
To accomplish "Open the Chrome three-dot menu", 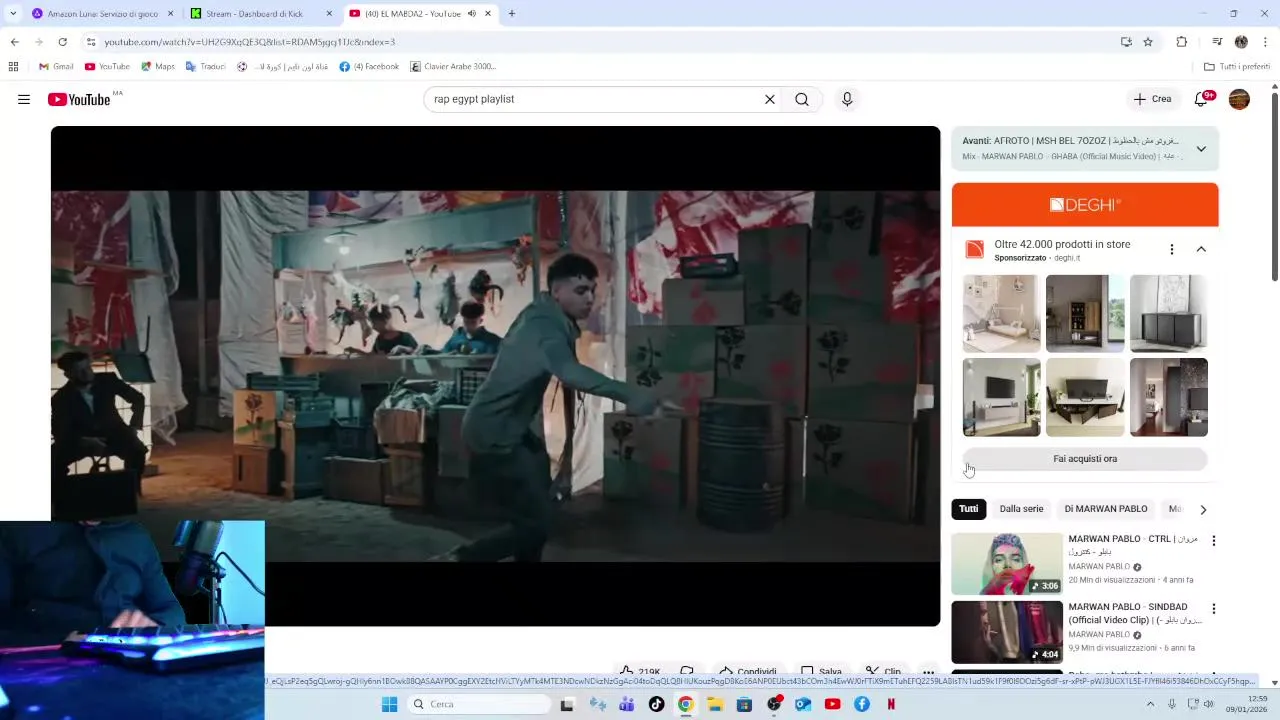I will click(1266, 42).
